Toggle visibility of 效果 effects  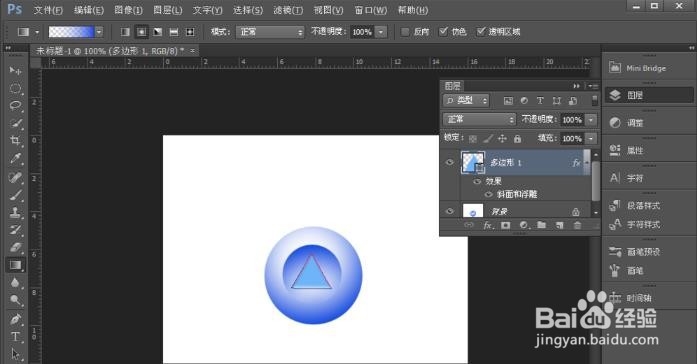pos(477,181)
